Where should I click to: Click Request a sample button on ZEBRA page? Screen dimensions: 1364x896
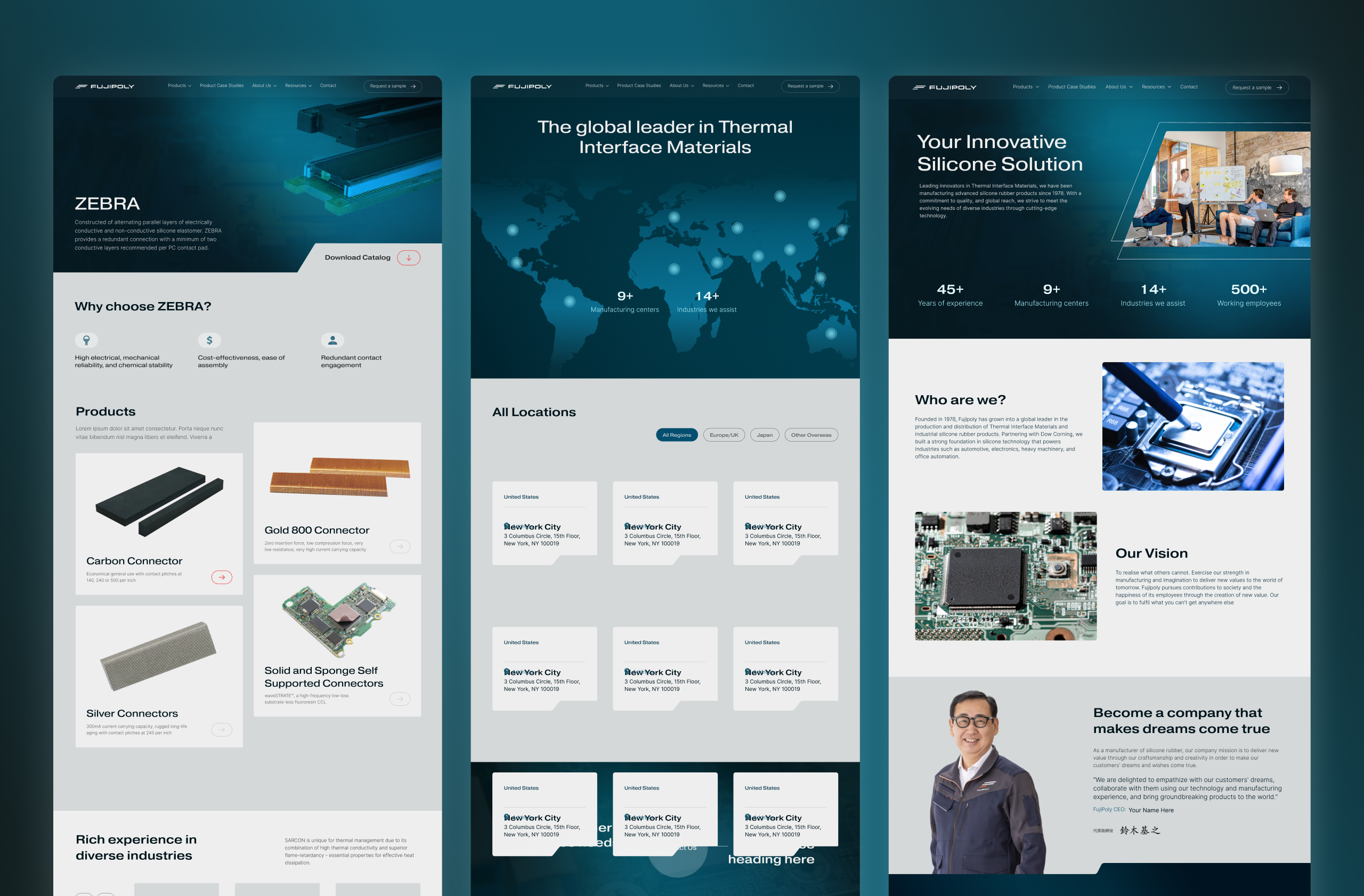click(x=393, y=86)
